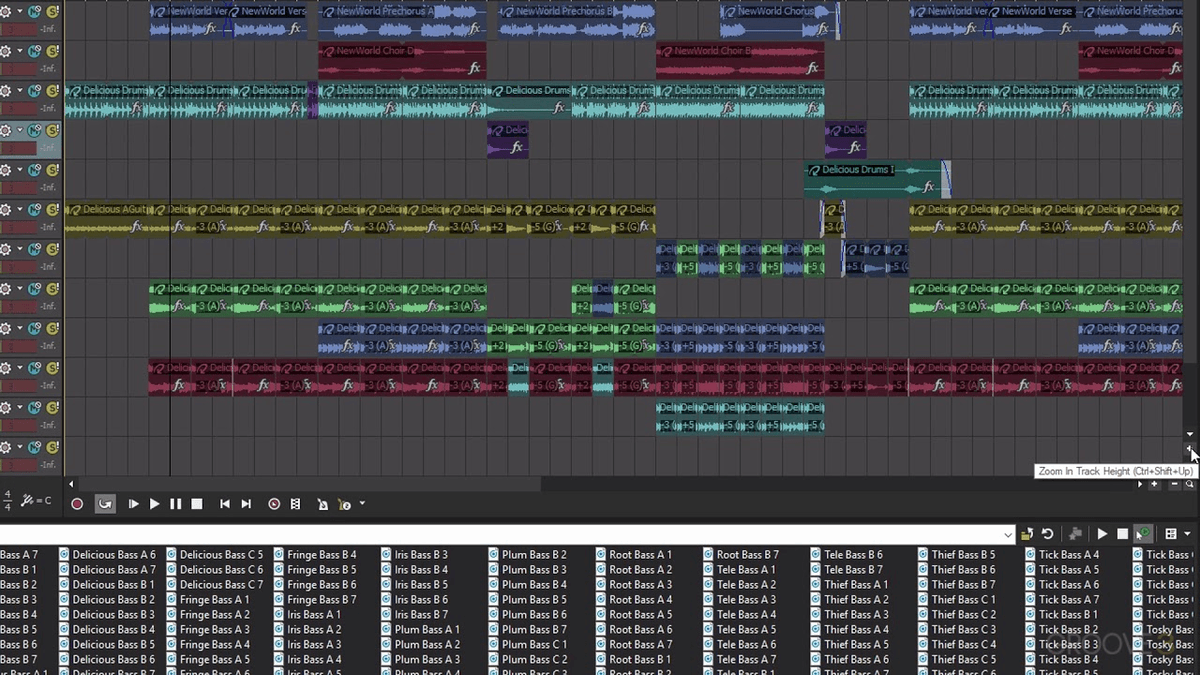Open the explorer file path dropdown
Screen dimensions: 1200x675
coord(1009,535)
